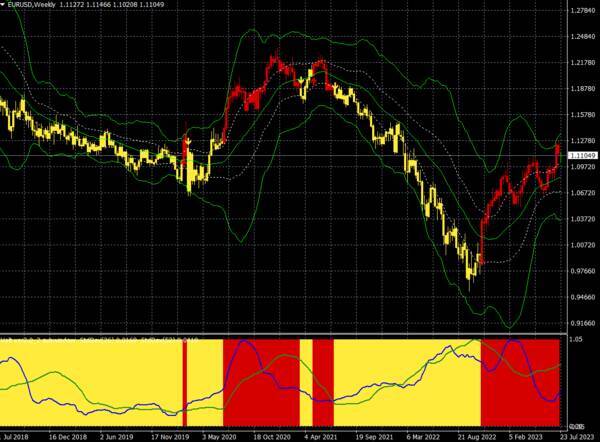Viewport: 600px width, 442px height.
Task: Click the 0.91660 price scale label
Action: pyautogui.click(x=583, y=323)
